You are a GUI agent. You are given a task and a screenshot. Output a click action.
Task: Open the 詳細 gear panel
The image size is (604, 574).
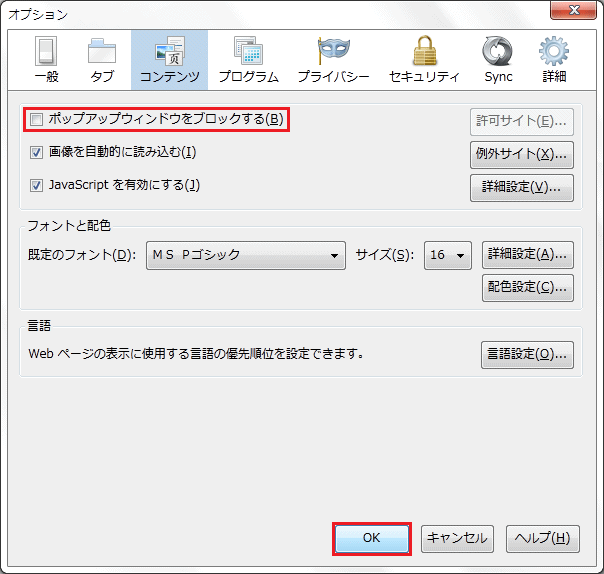click(554, 60)
